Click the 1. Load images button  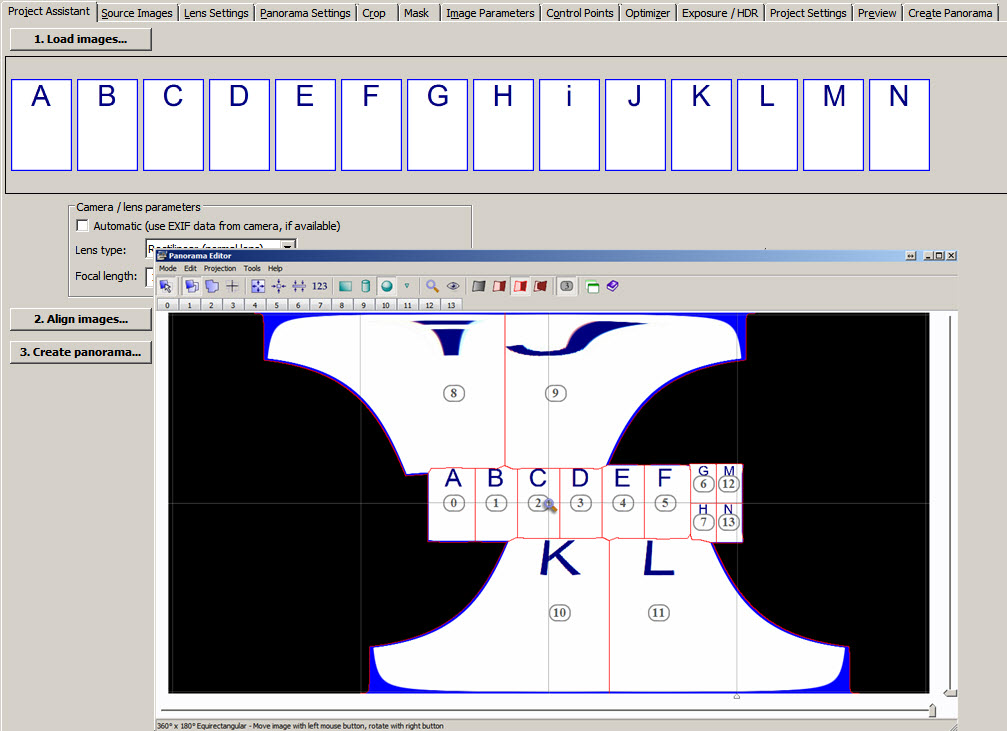tap(81, 39)
